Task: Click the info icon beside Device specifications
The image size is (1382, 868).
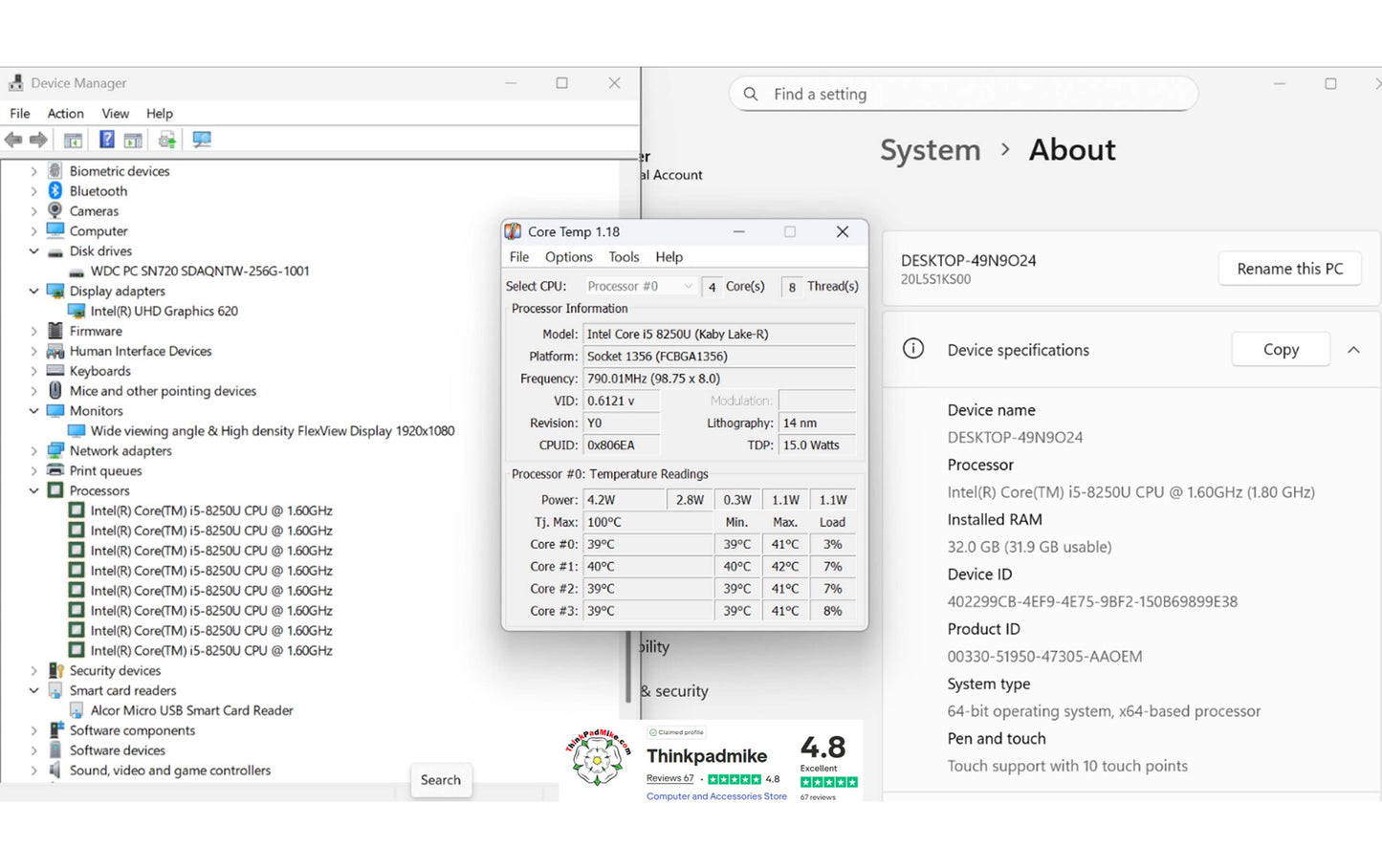Action: 913,349
